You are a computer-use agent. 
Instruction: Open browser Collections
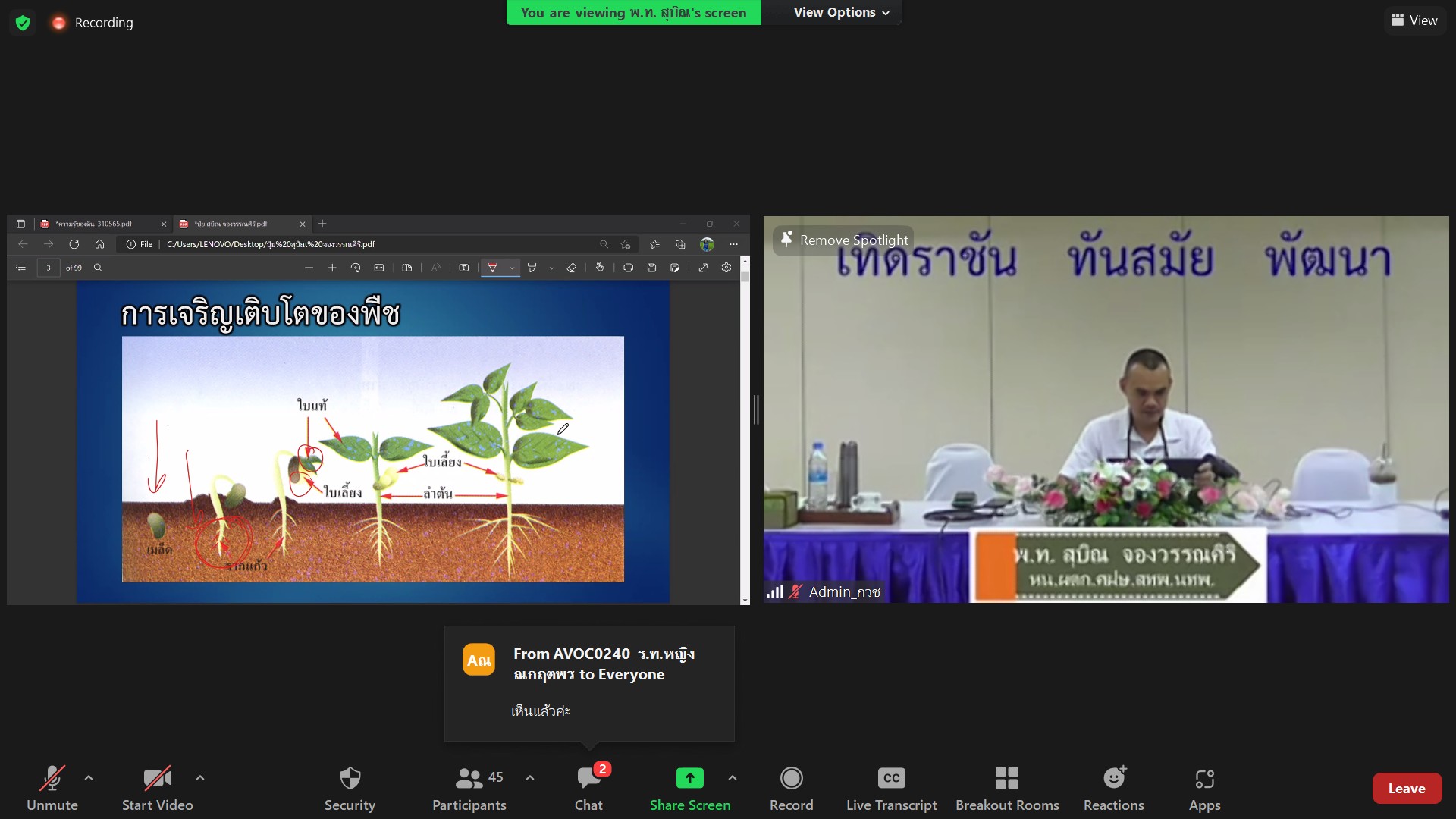pyautogui.click(x=680, y=244)
